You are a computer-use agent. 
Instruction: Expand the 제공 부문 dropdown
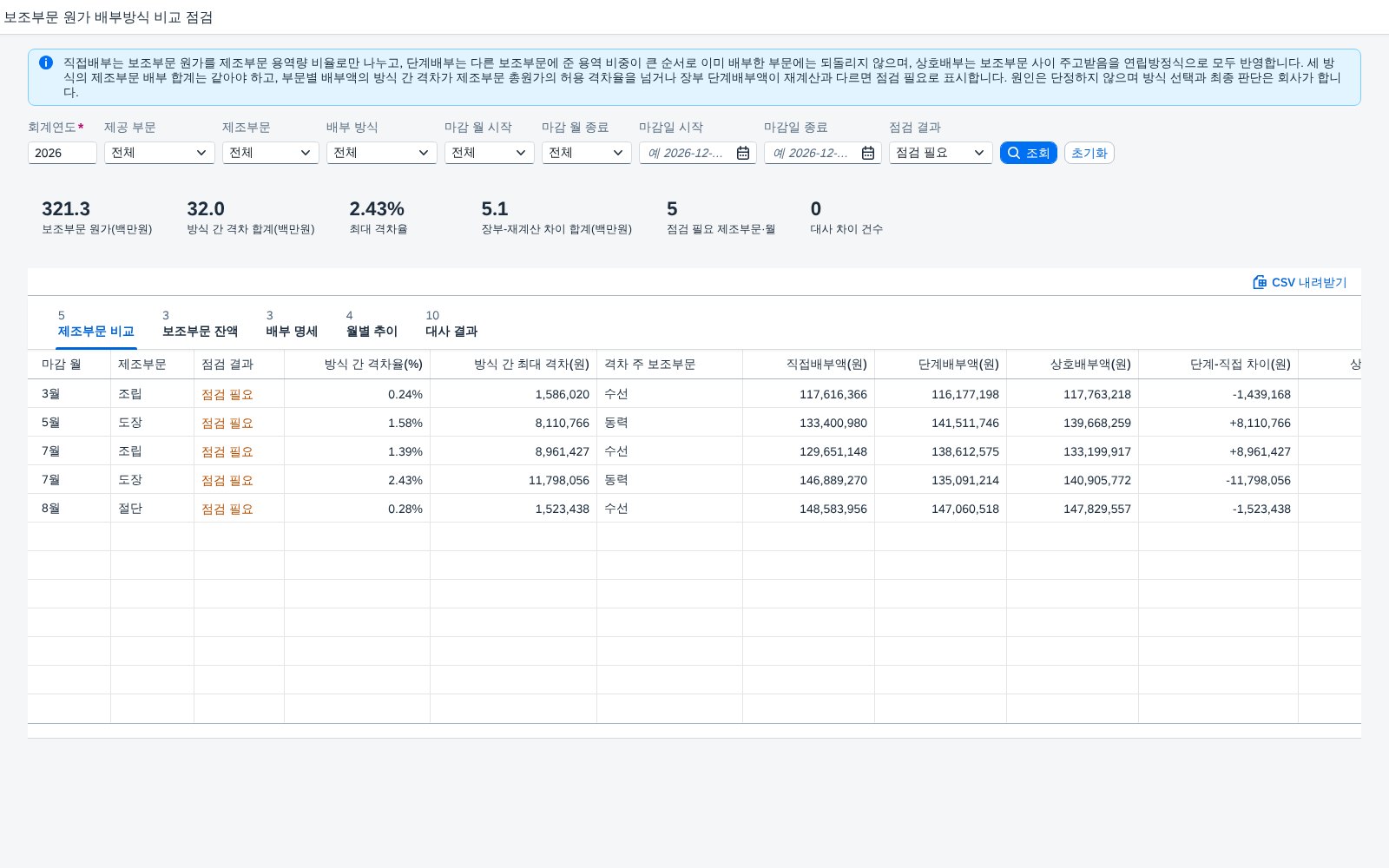pos(160,153)
